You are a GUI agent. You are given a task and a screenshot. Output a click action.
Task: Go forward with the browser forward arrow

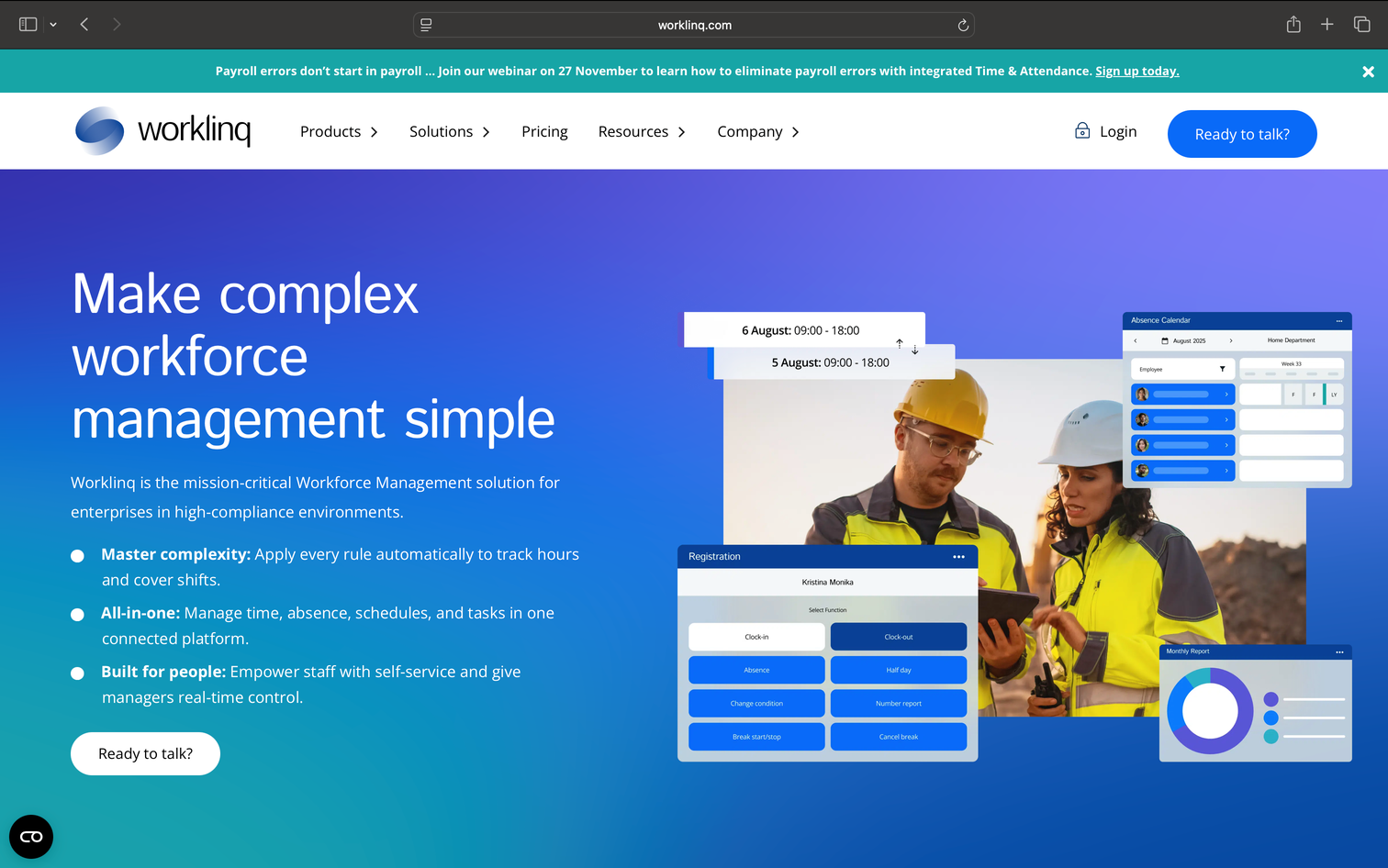tap(117, 25)
